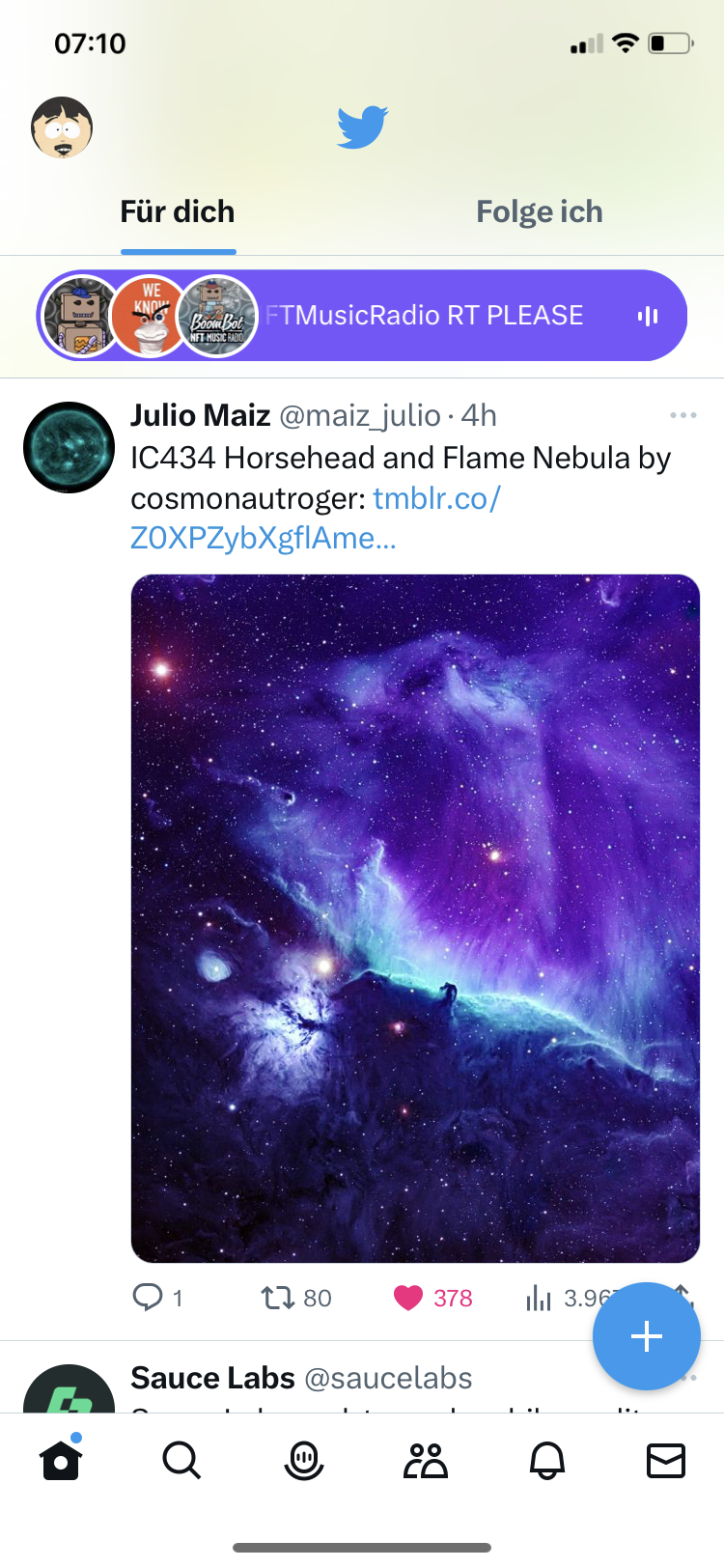Open the Communities tab
This screenshot has width=724, height=1568.
(x=425, y=1461)
